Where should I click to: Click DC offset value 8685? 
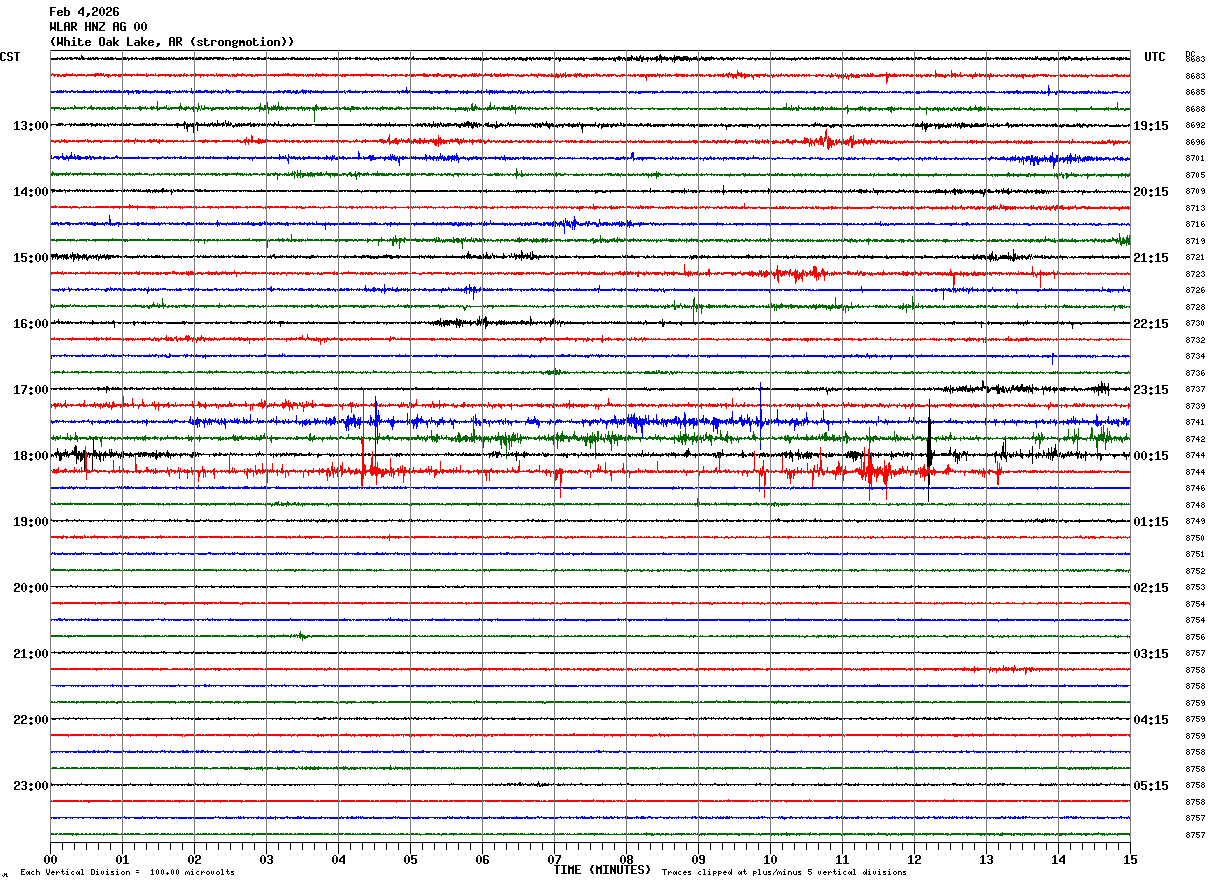pyautogui.click(x=1195, y=93)
